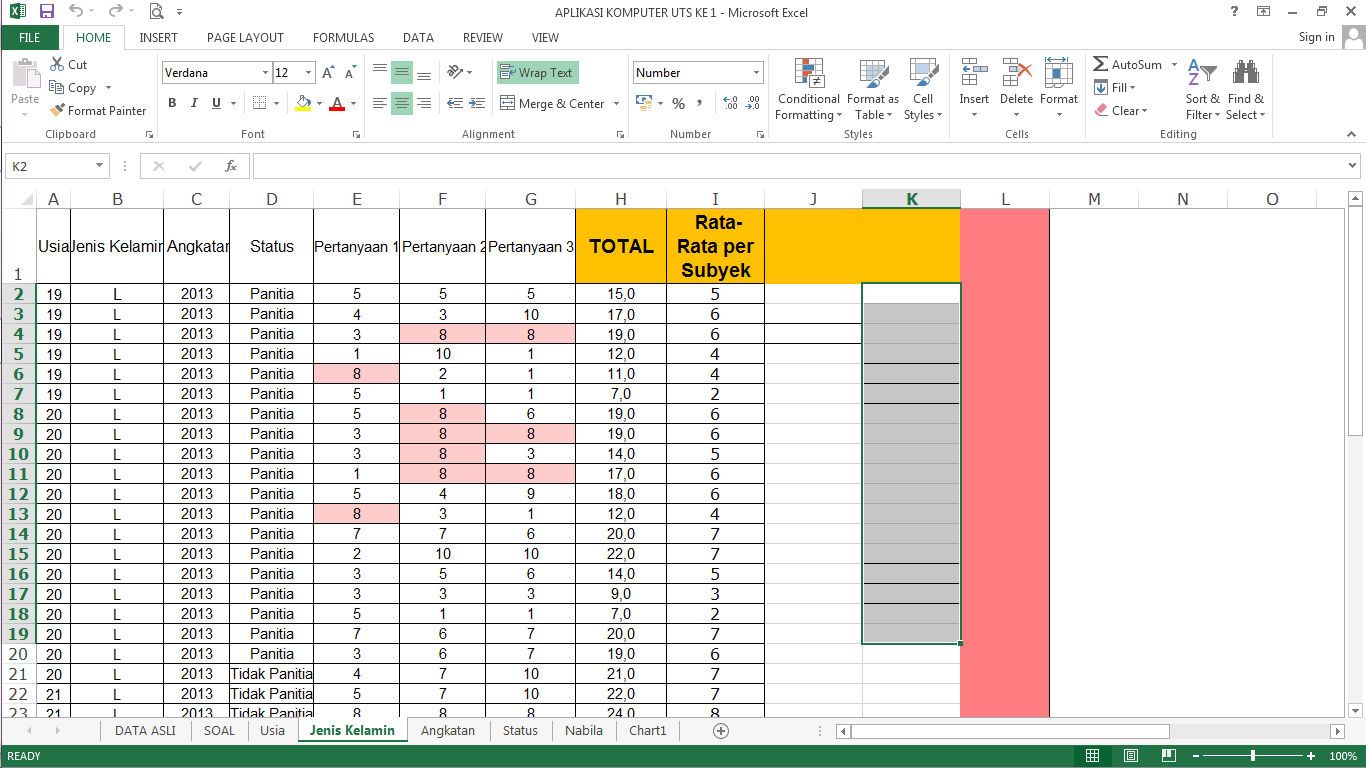Apply Bold formatting
Screen dimensions: 1366x768
[x=171, y=102]
